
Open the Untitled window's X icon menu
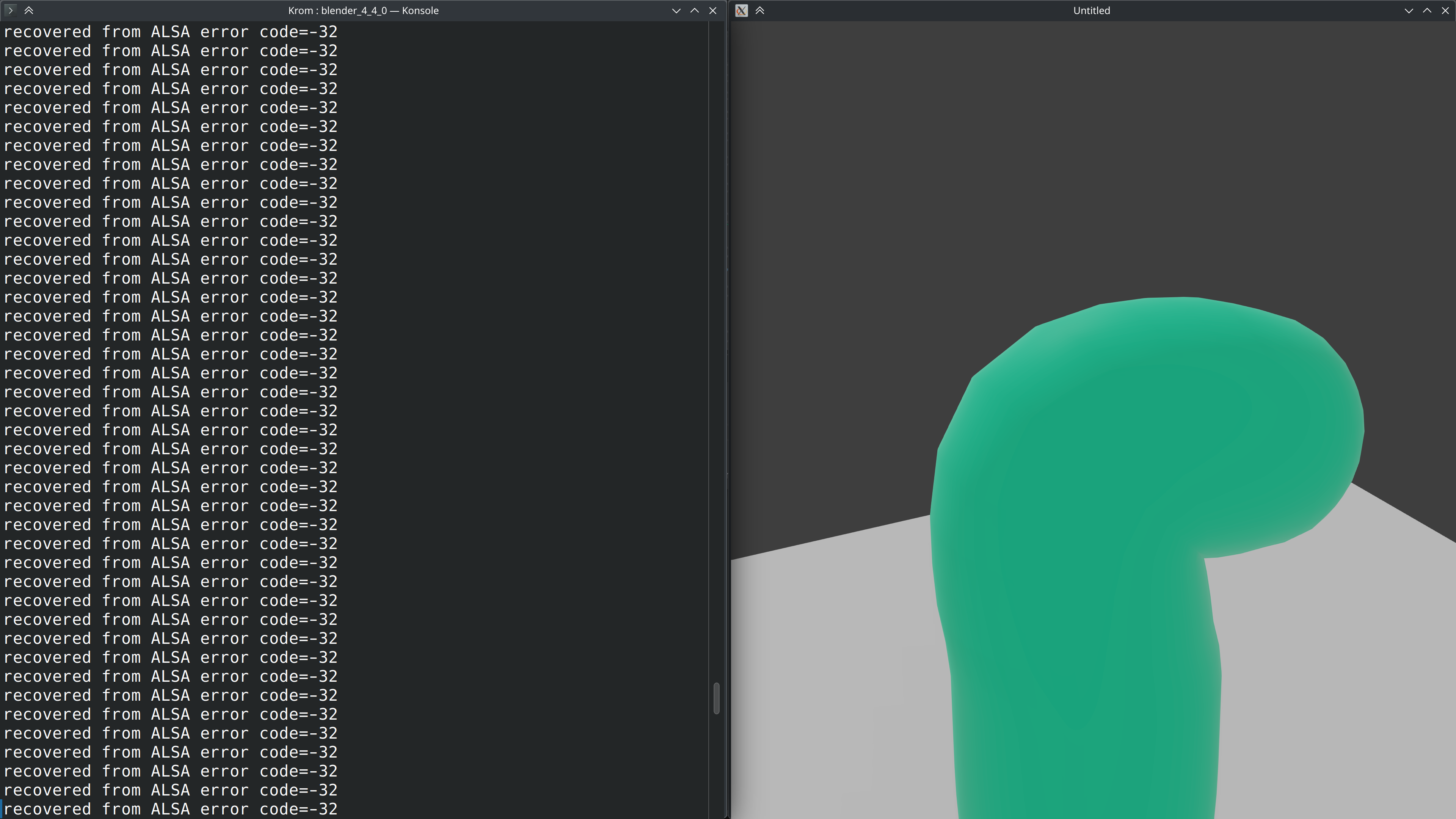742,10
